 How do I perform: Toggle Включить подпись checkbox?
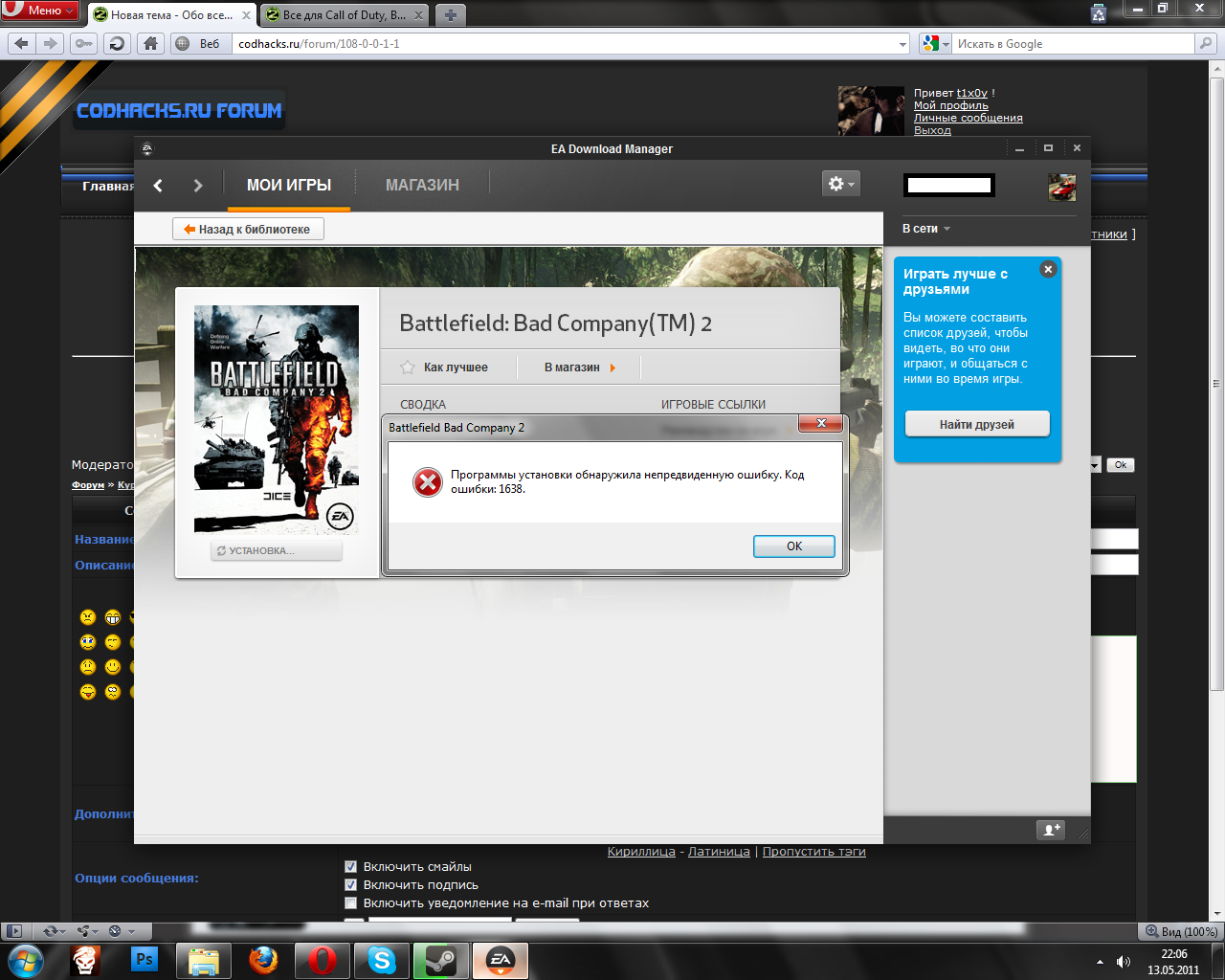click(x=350, y=884)
